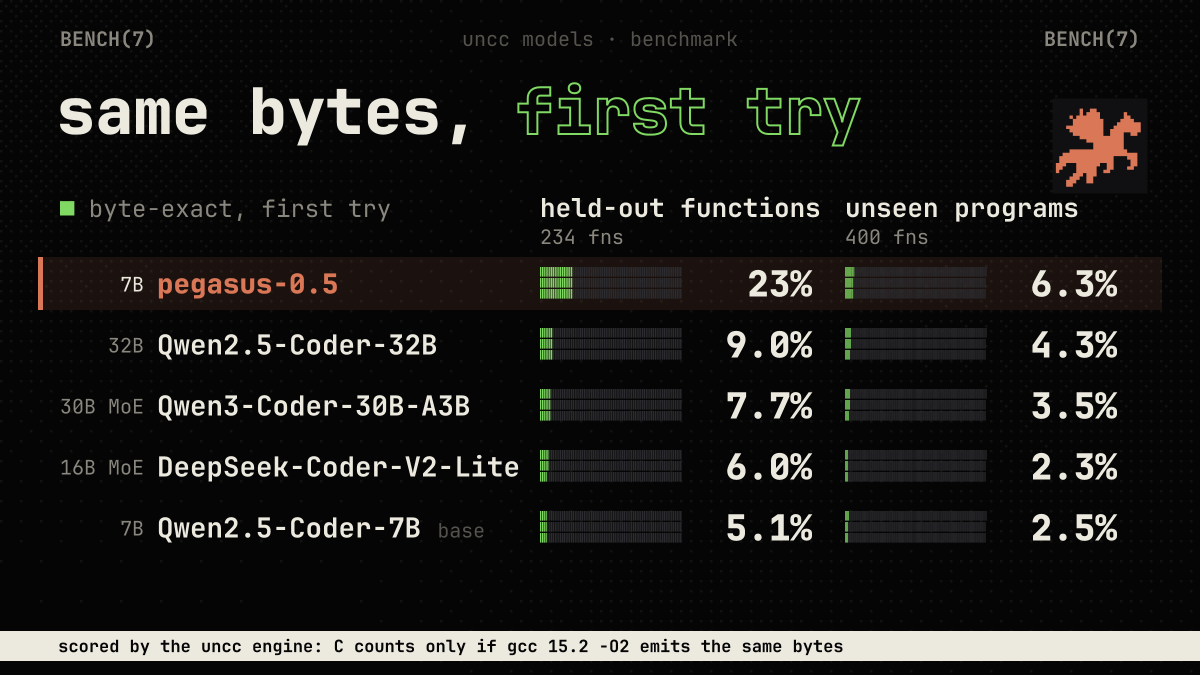This screenshot has width=1200, height=675.
Task: Click the pegasus-0.5 unseen programs bar
Action: (x=916, y=283)
